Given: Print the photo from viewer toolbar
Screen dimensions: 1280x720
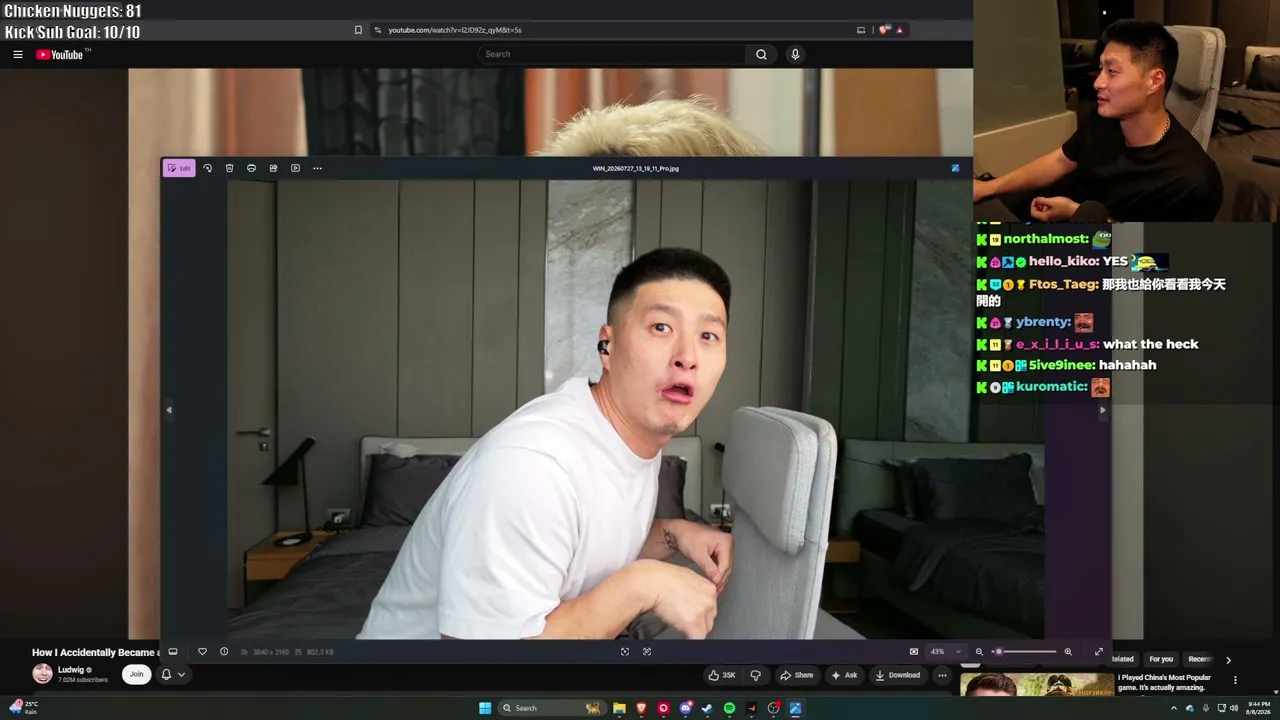Looking at the screenshot, I should [251, 168].
